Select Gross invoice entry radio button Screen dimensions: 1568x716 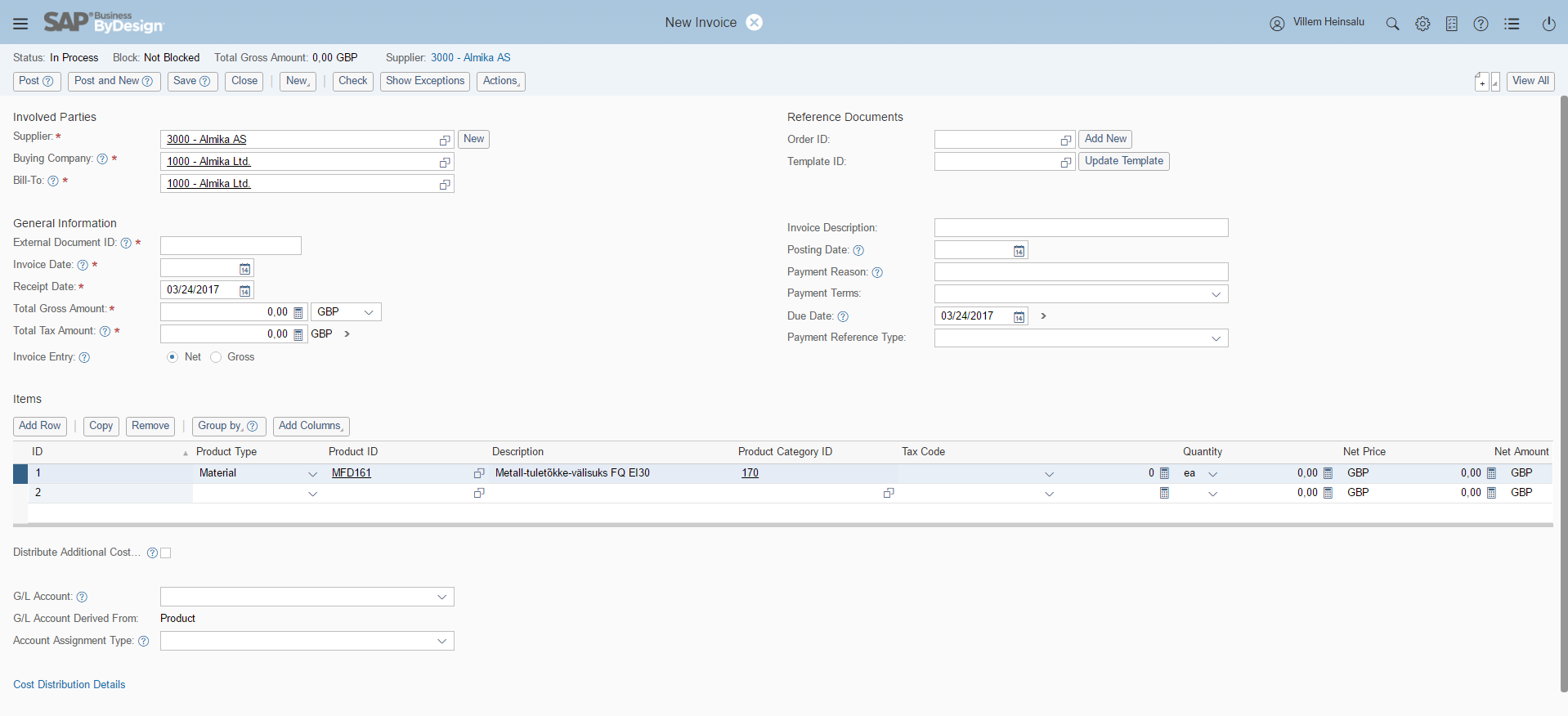tap(216, 357)
